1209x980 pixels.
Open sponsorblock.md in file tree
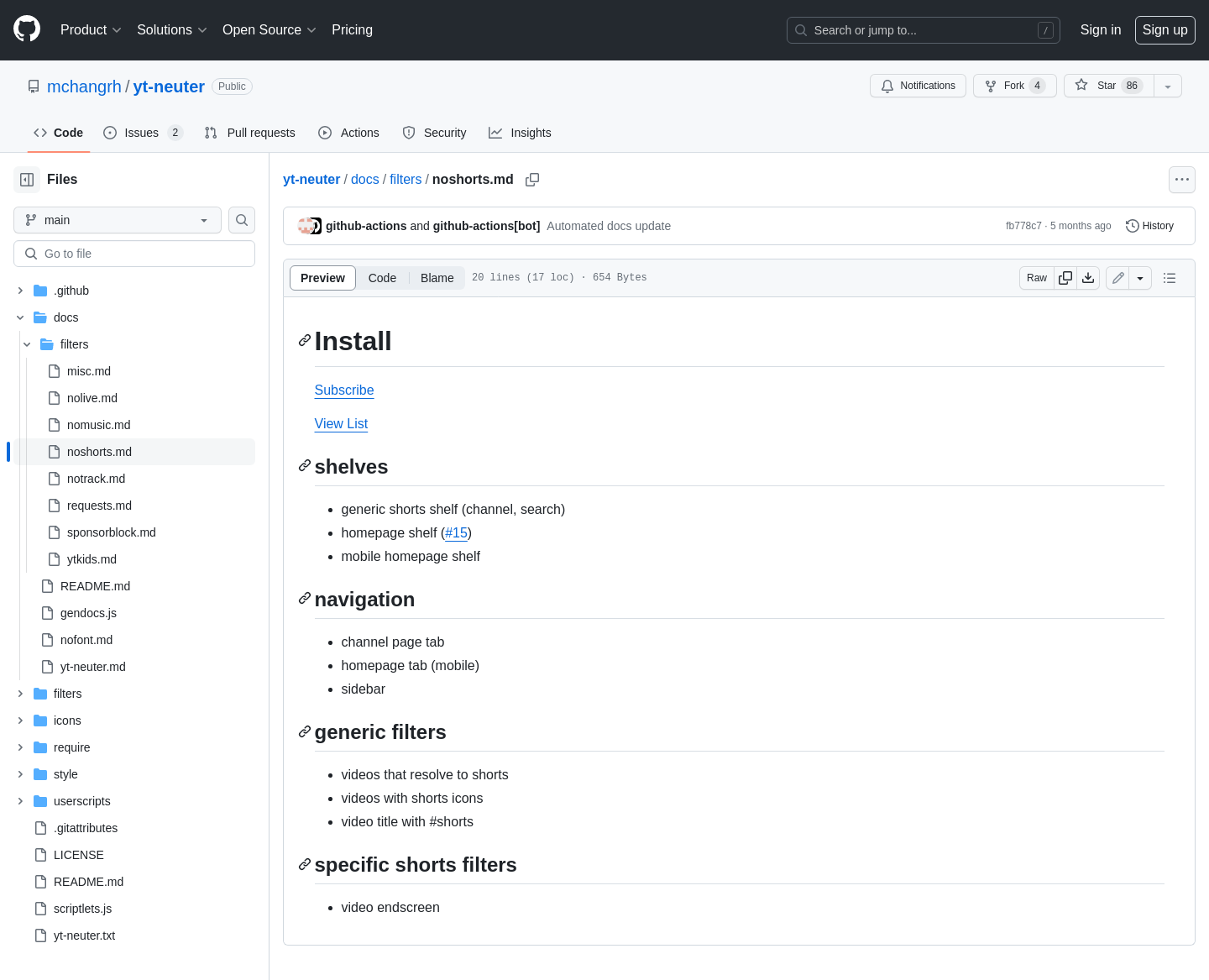pyautogui.click(x=111, y=532)
